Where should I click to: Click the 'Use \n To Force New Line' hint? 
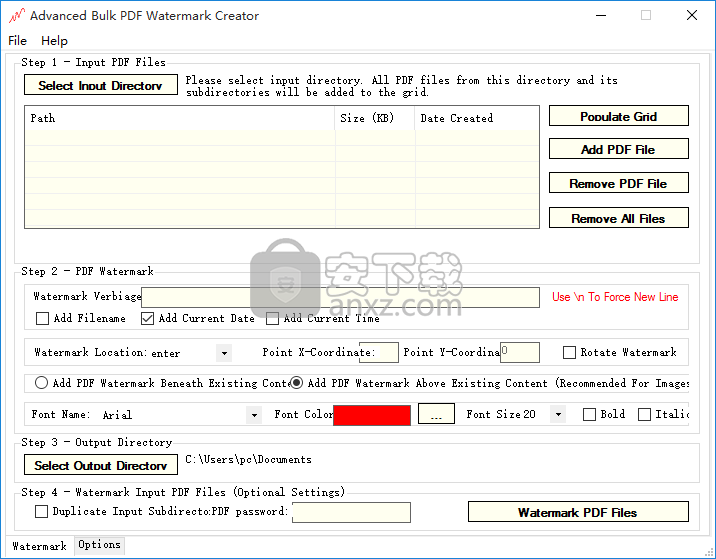click(615, 297)
